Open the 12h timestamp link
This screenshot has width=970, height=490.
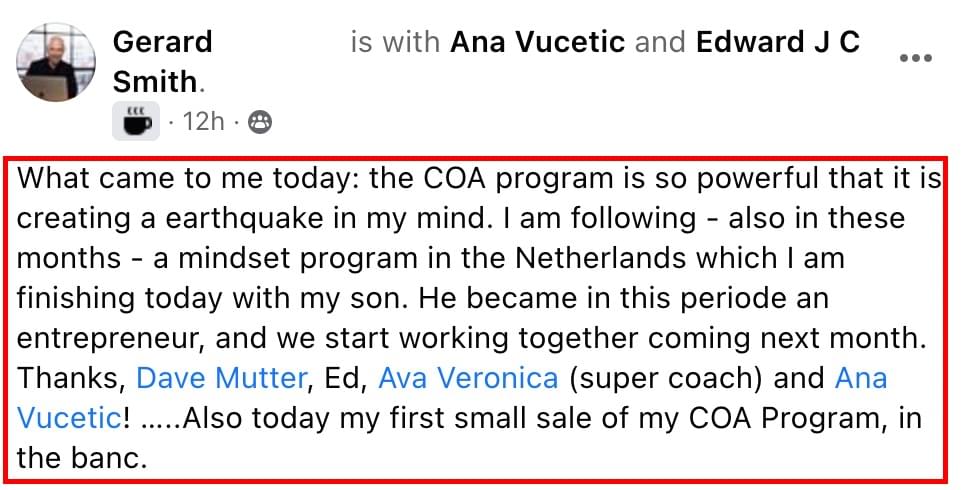pyautogui.click(x=203, y=121)
